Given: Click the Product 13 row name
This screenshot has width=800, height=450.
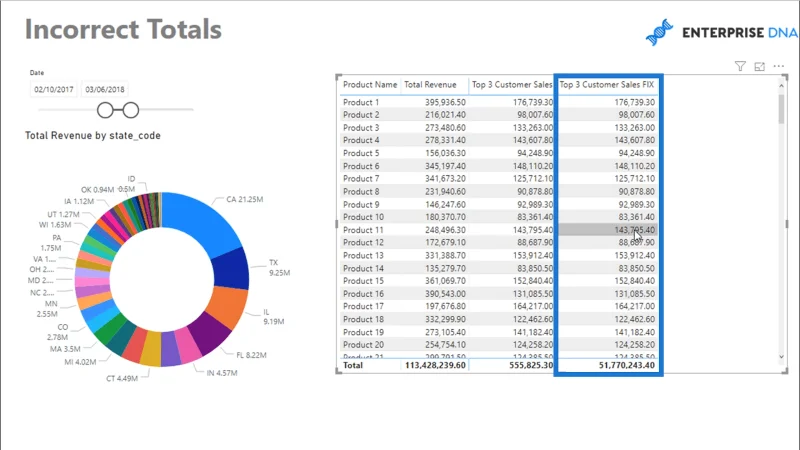Looking at the screenshot, I should coord(363,255).
